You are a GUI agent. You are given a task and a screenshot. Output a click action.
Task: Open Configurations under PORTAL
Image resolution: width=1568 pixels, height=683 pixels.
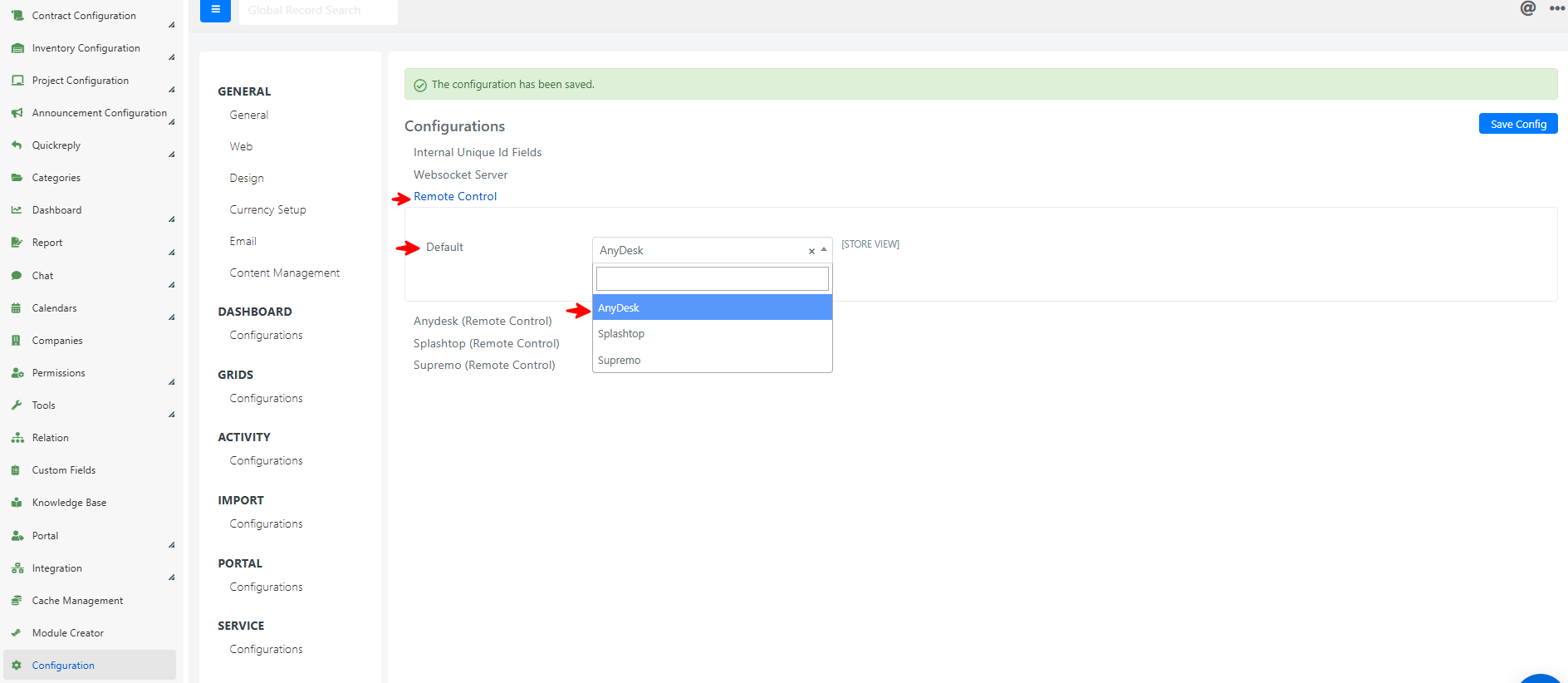(x=266, y=587)
